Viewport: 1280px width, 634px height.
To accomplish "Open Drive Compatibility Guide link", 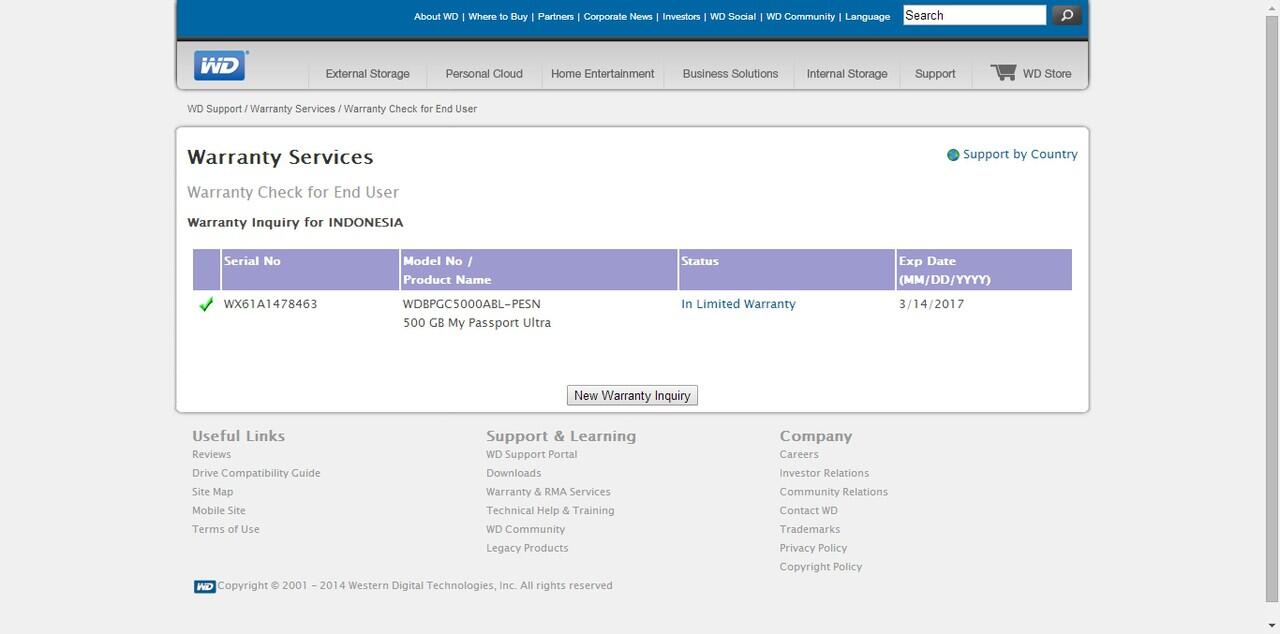I will point(256,473).
